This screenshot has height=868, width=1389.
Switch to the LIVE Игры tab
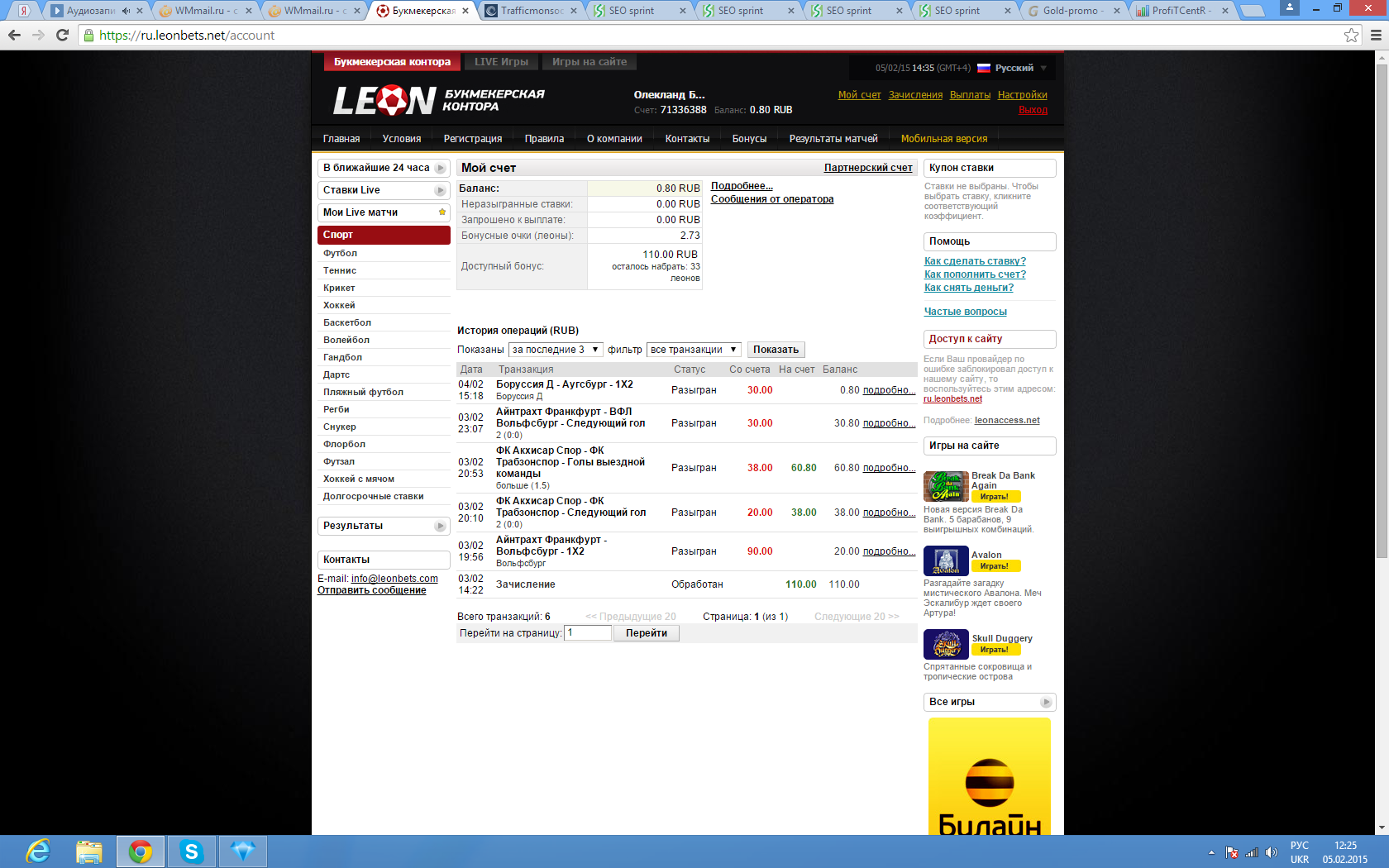pos(501,62)
